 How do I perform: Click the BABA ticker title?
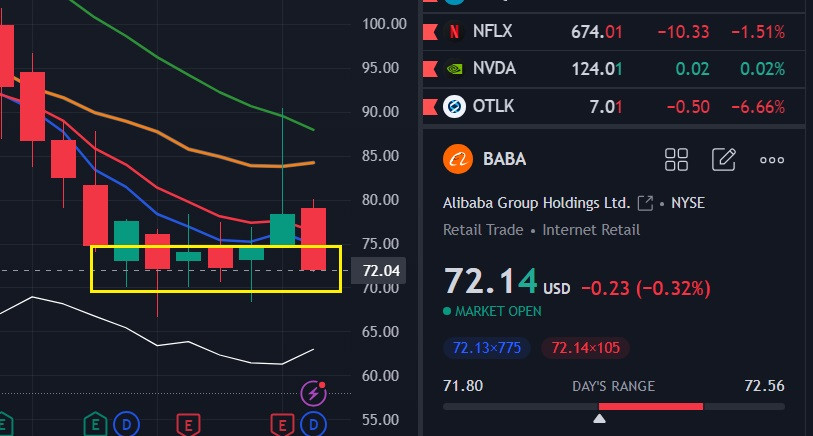[x=504, y=159]
